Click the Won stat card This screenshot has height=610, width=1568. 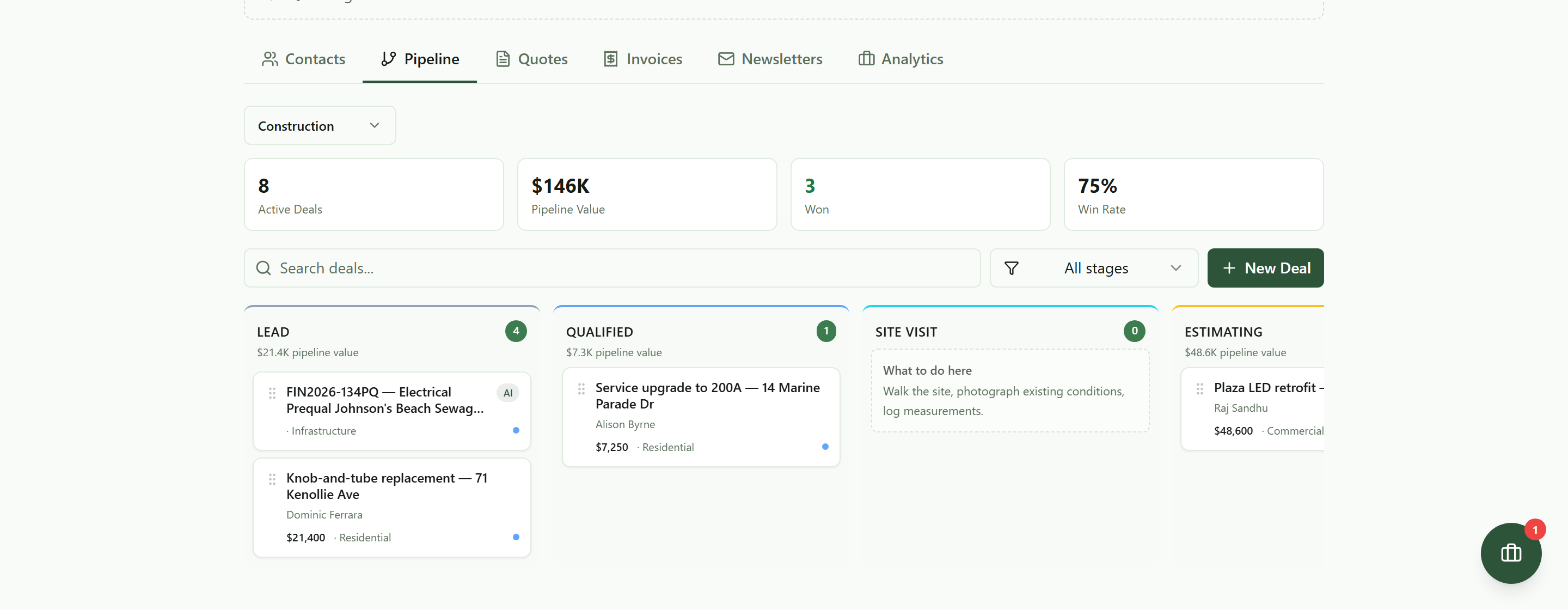pyautogui.click(x=920, y=195)
